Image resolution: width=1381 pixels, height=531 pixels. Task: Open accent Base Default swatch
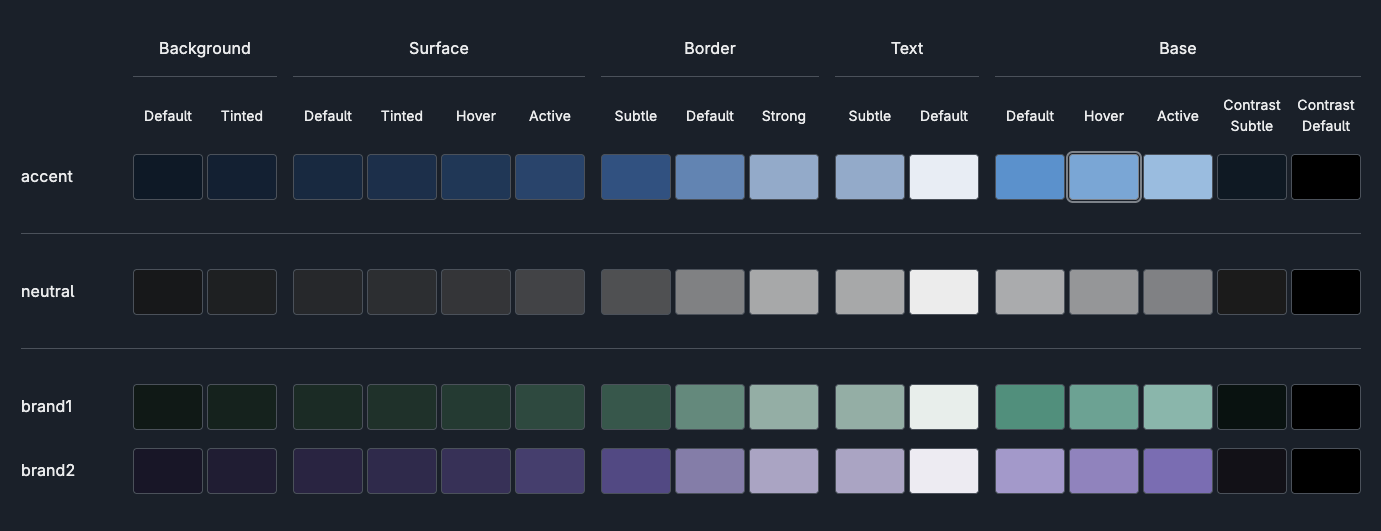(1030, 177)
